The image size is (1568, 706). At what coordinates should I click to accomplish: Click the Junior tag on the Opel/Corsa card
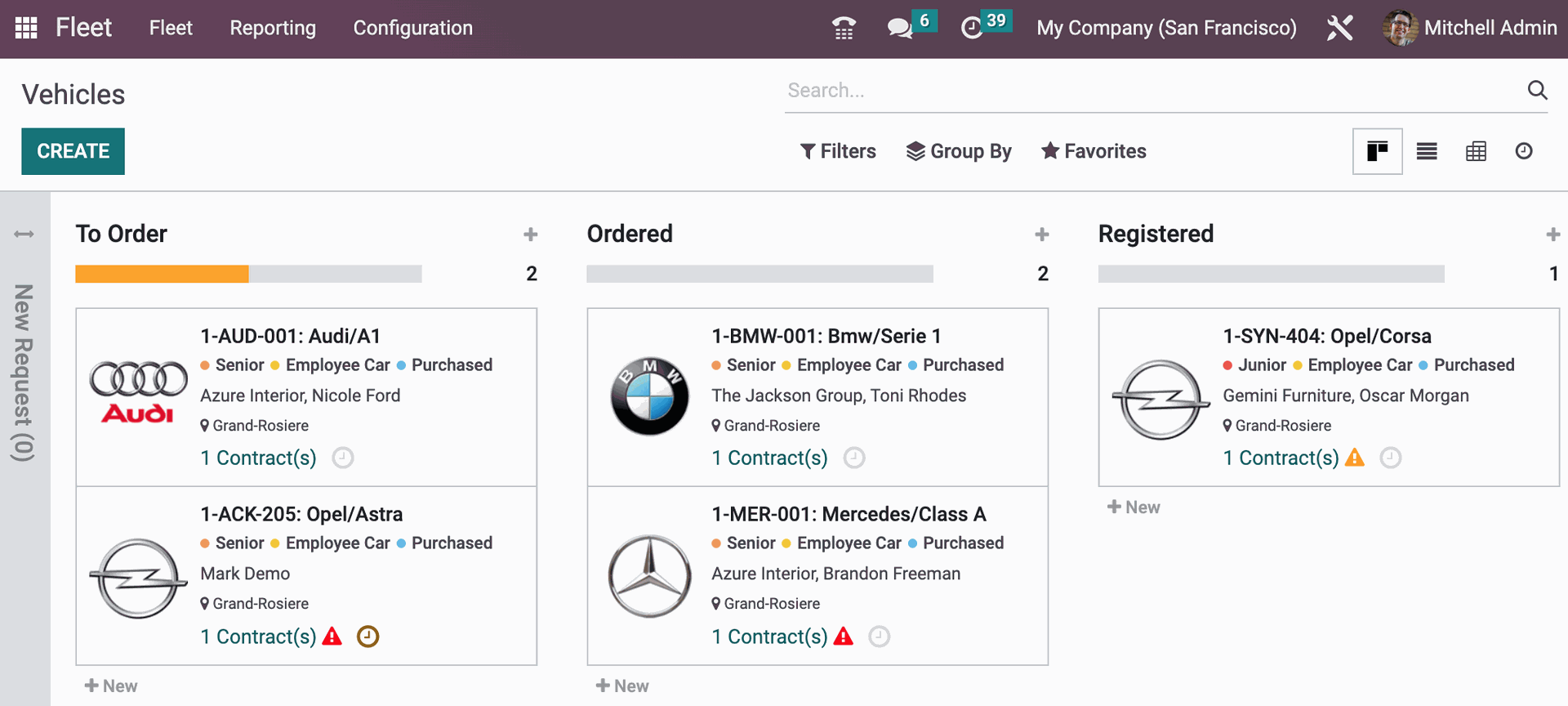[x=1254, y=365]
